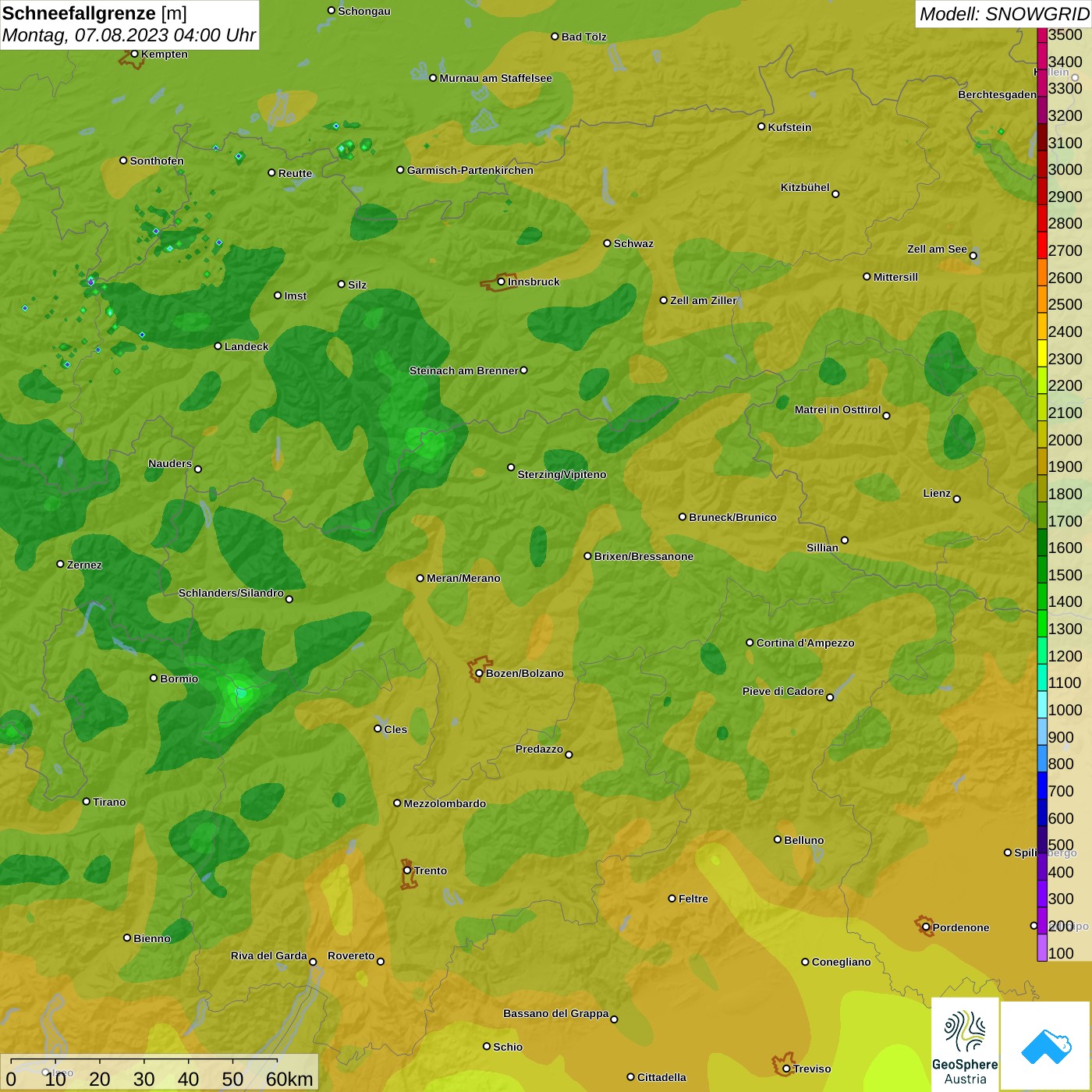The width and height of the screenshot is (1092, 1092).
Task: Click the Feltre marker dot
Action: (x=672, y=899)
